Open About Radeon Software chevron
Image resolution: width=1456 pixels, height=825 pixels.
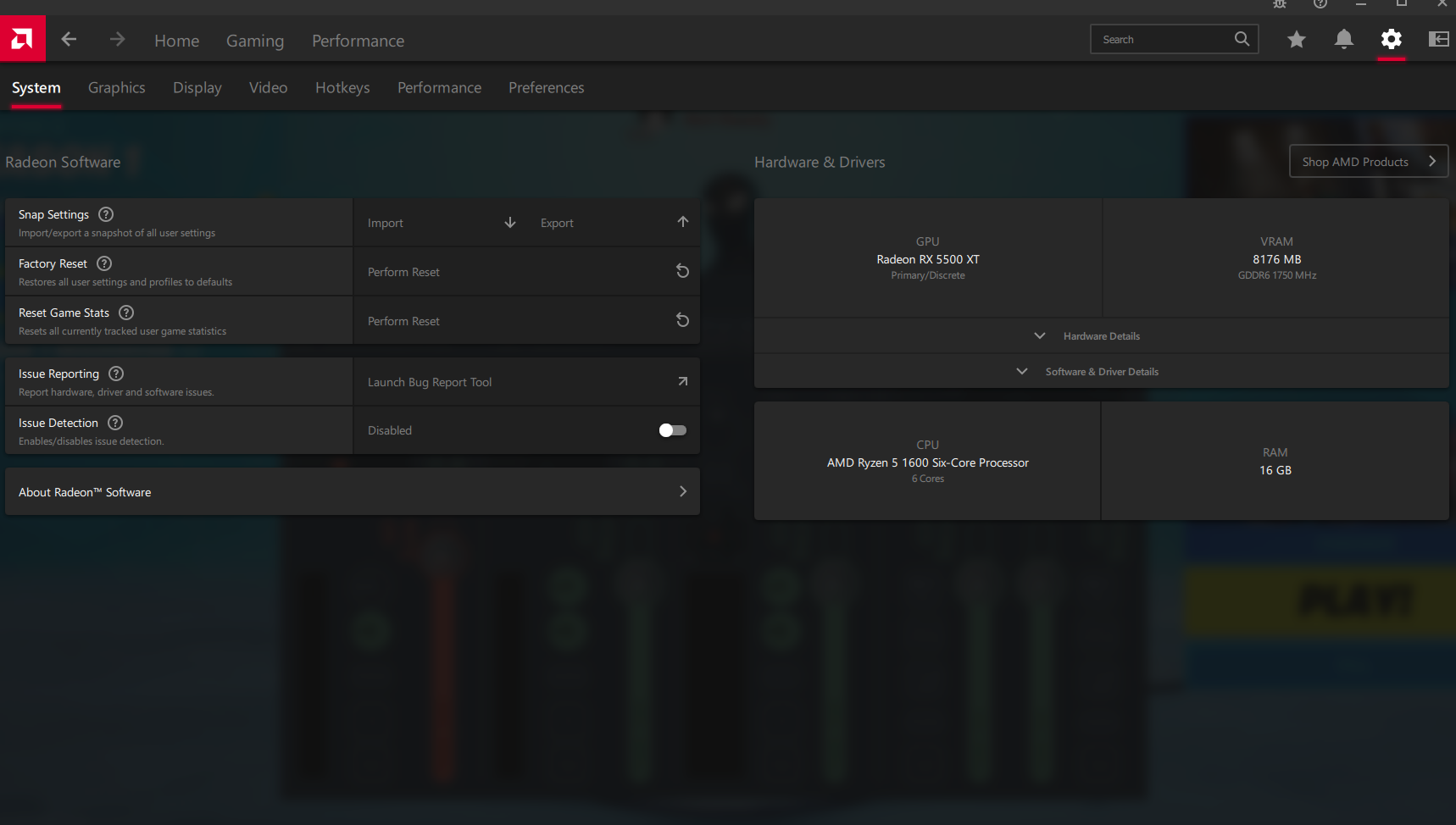(683, 491)
